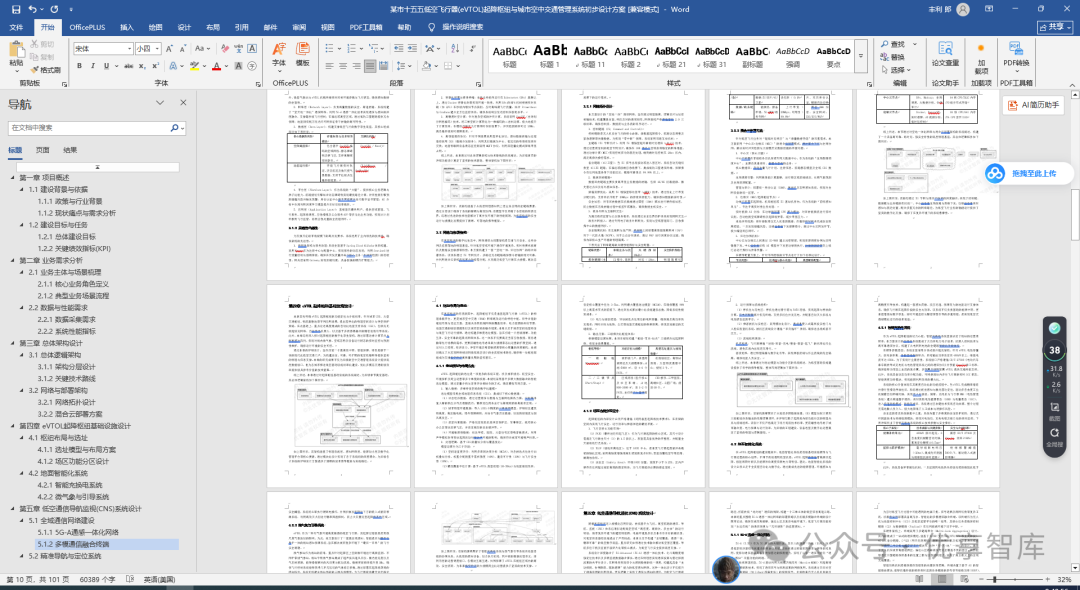Jump to heading 3.2.2 混合云部署方案
Viewport: 1080px width, 590px height.
pyautogui.click(x=70, y=414)
